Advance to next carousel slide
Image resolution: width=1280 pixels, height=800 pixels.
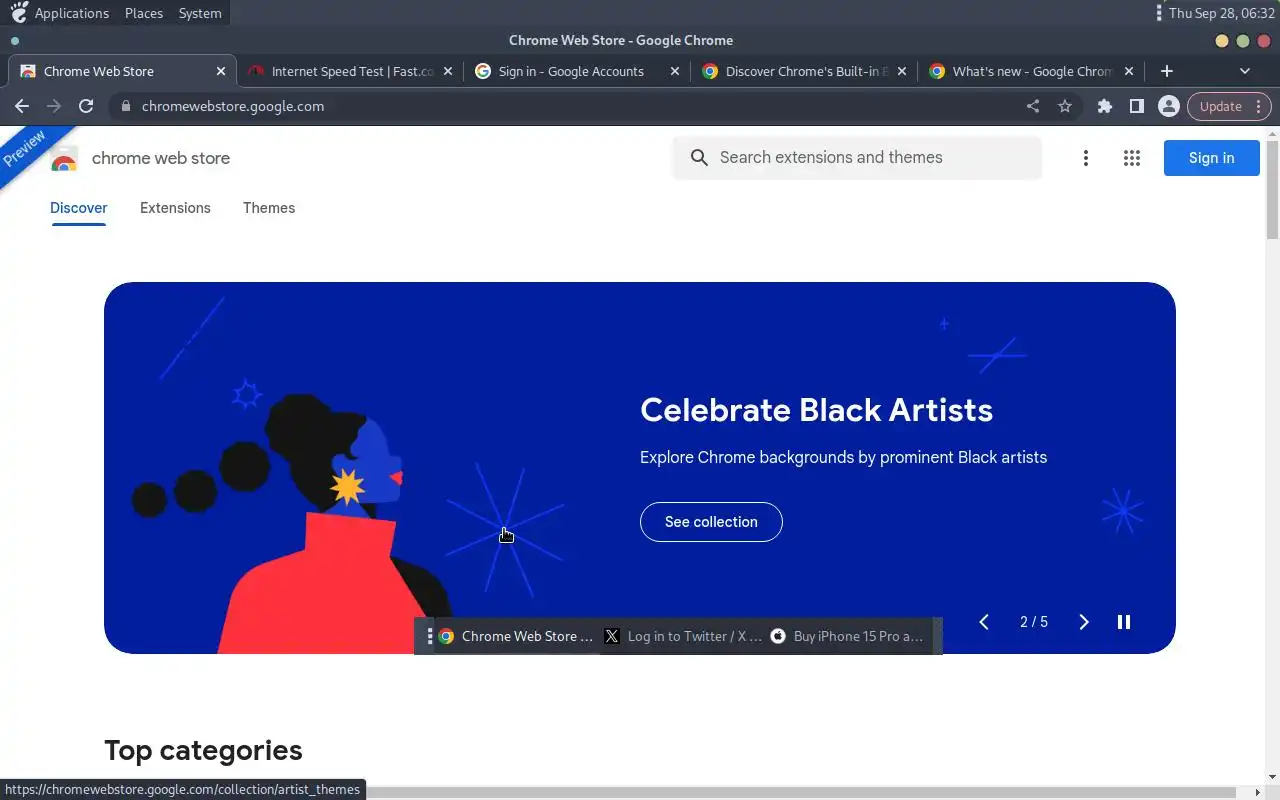coord(1084,622)
